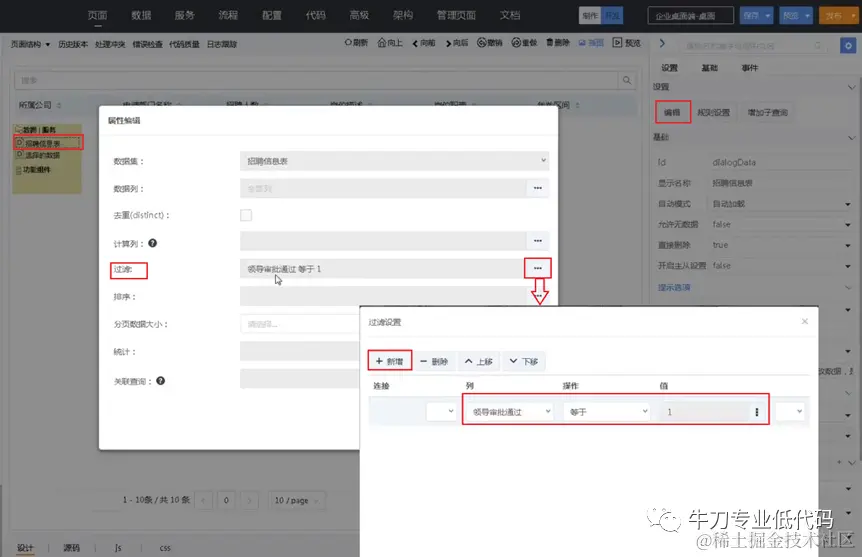Click the 增加子查询 button
Viewport: 862px width, 557px height.
pos(767,112)
